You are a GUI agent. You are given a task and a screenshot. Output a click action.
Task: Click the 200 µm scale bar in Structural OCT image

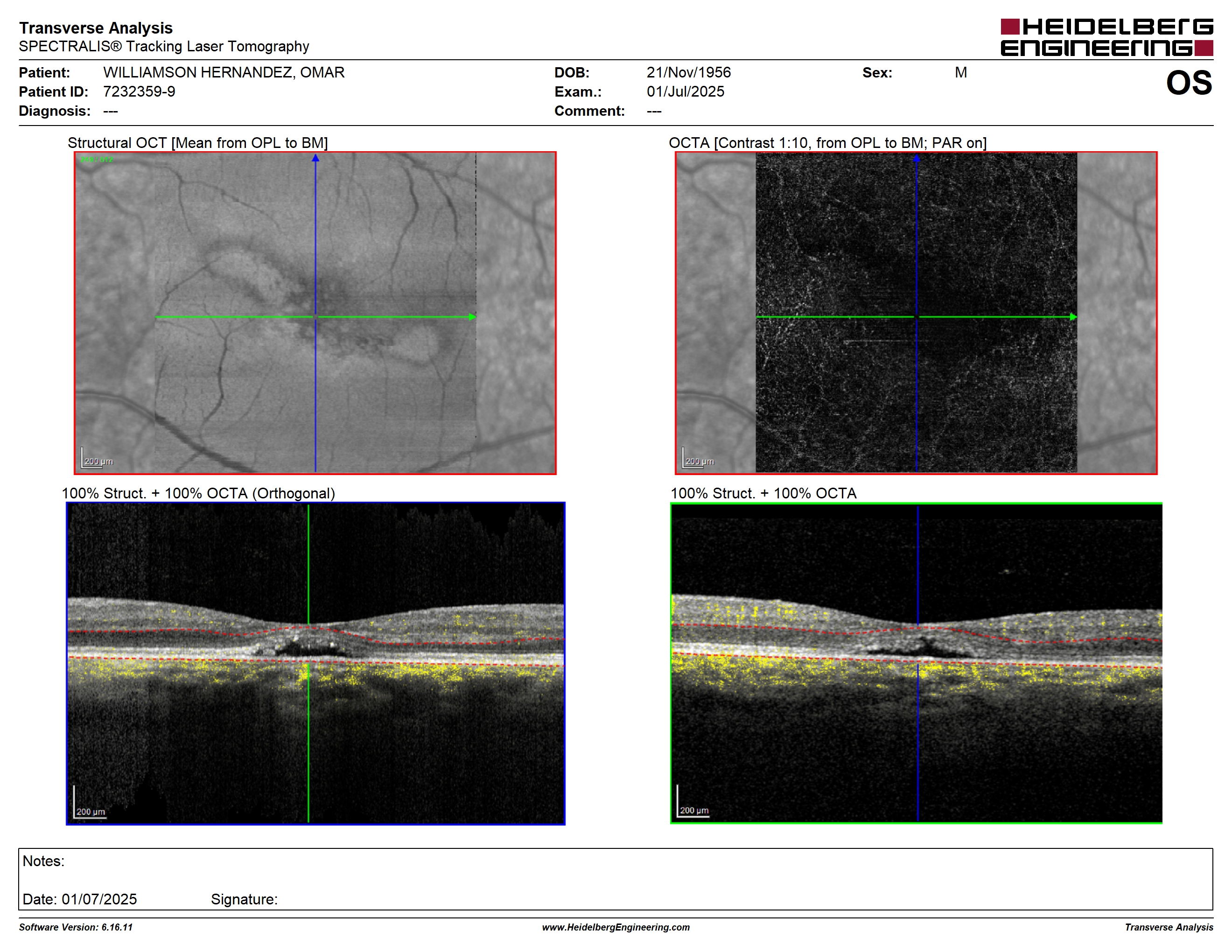(x=98, y=457)
